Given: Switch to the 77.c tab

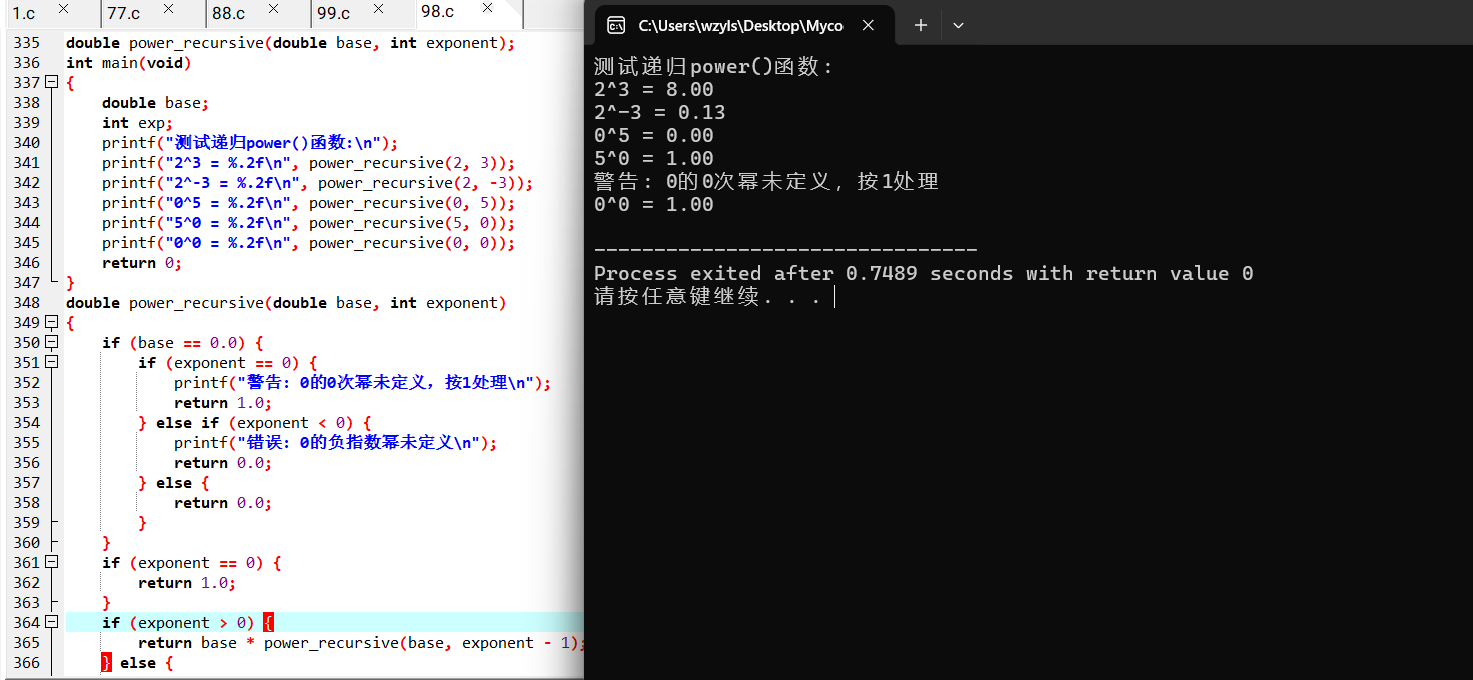Looking at the screenshot, I should [124, 13].
